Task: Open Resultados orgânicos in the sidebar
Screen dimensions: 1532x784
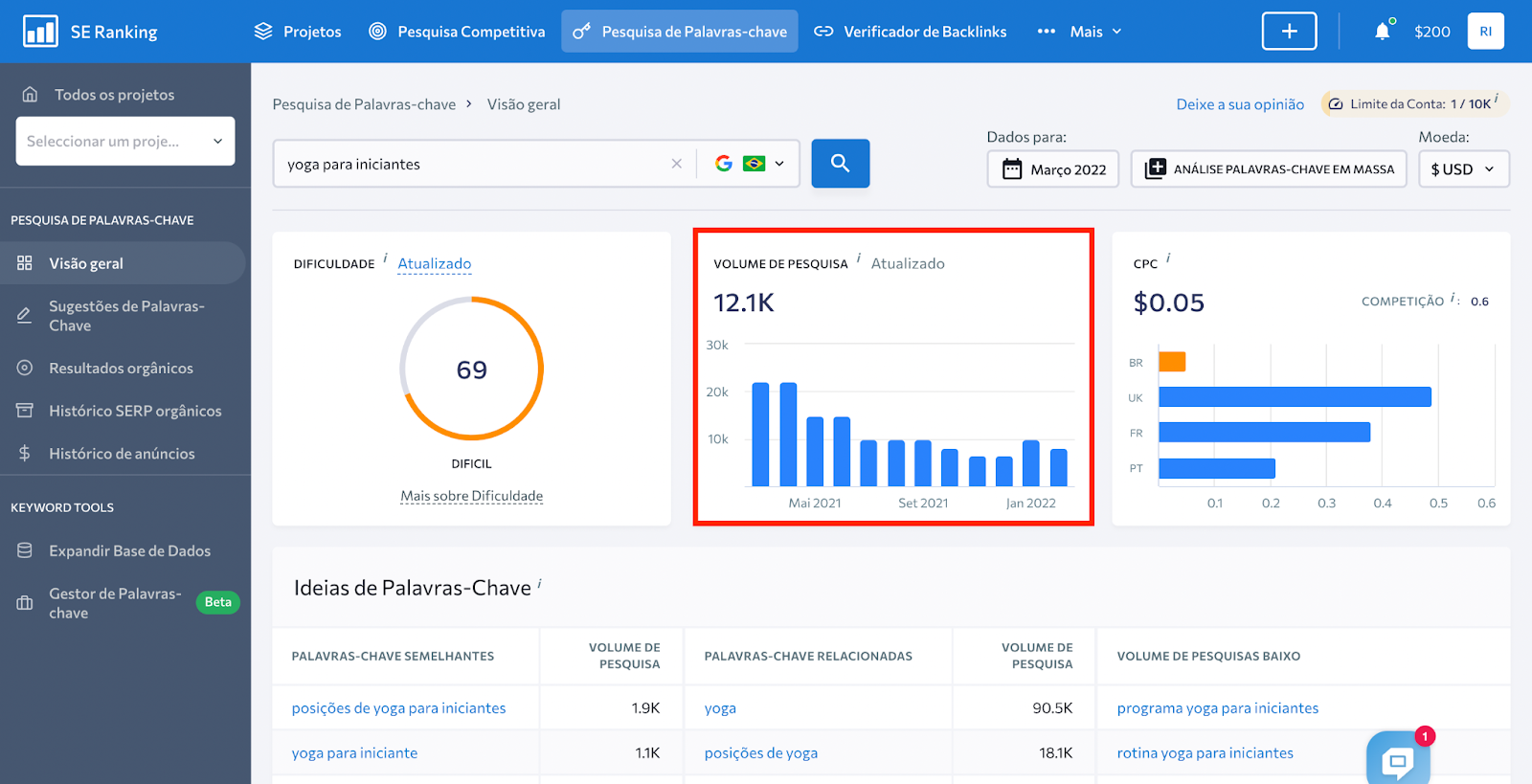Action: 123,368
